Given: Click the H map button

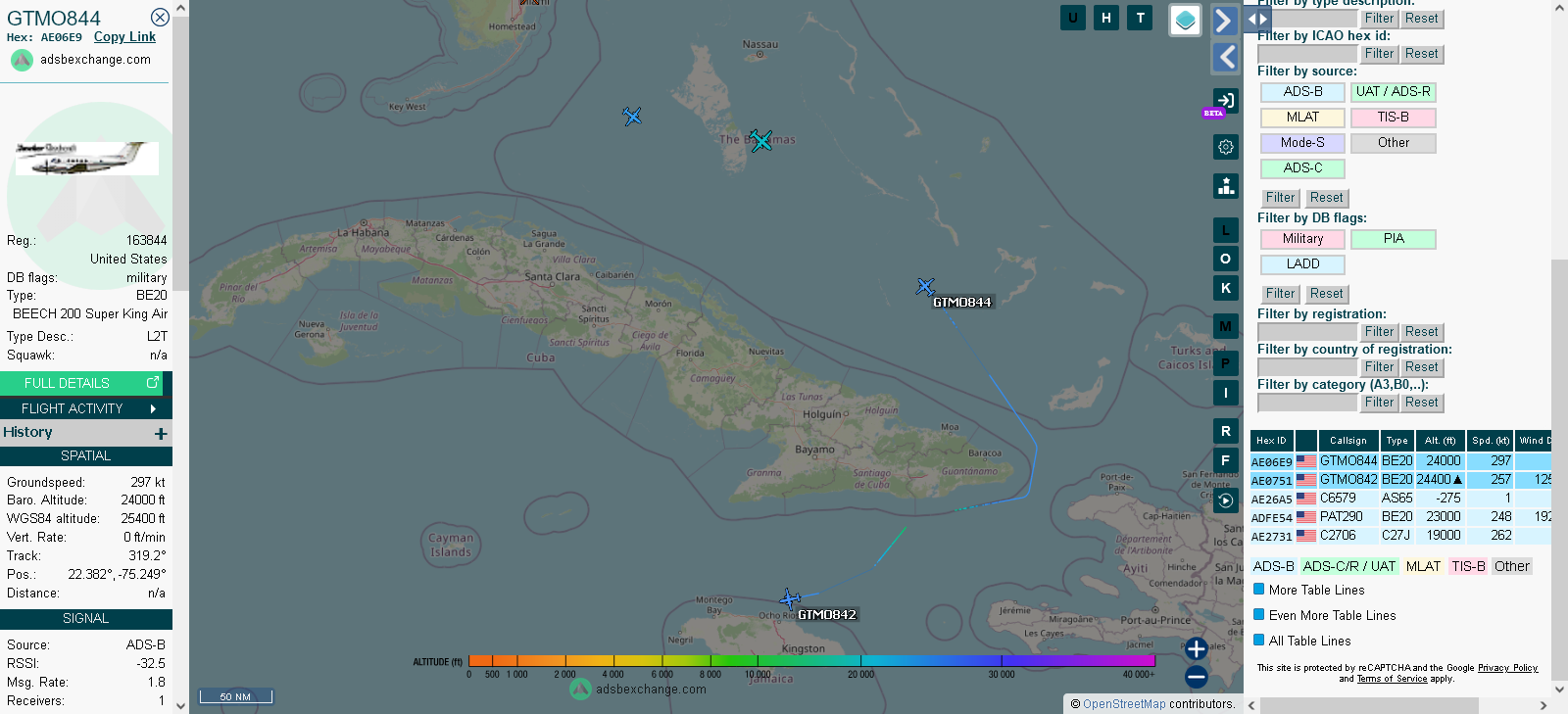Looking at the screenshot, I should coord(1106,18).
